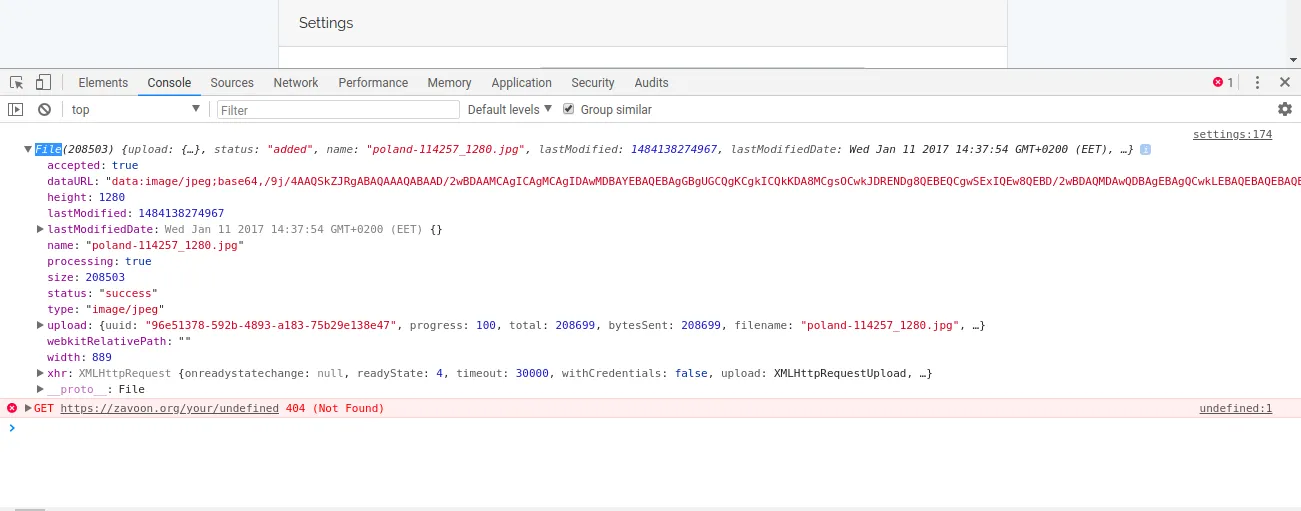Open the Application tab
1301x511 pixels.
pos(521,83)
